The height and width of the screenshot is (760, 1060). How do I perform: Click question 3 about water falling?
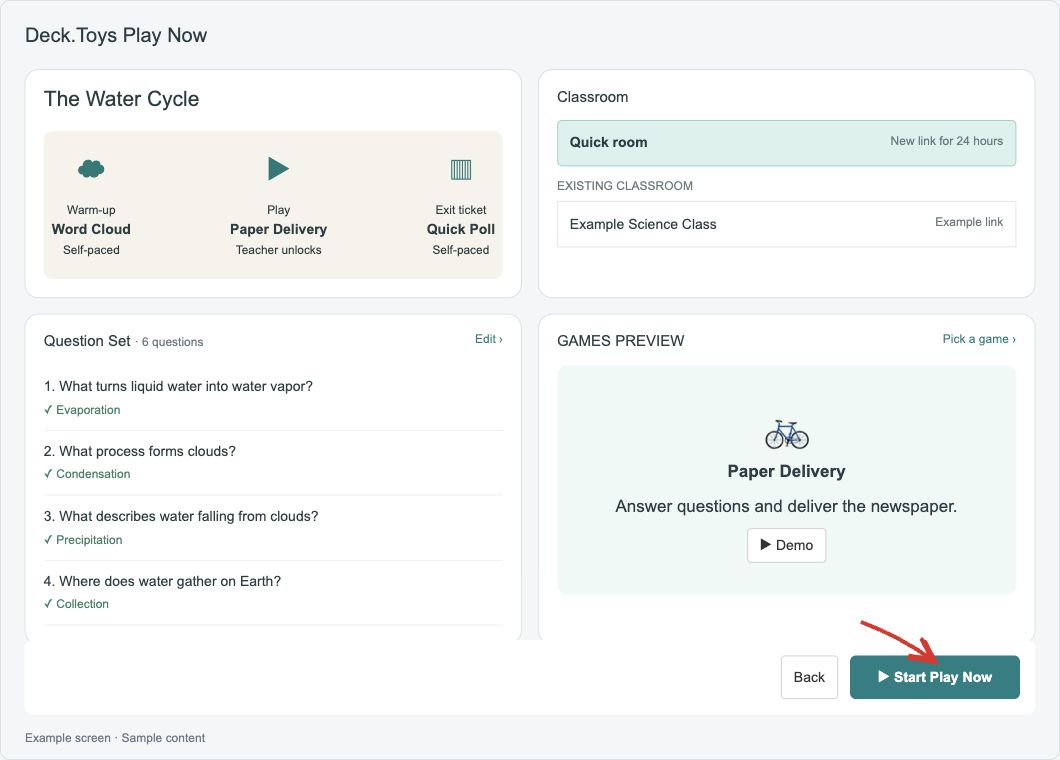pyautogui.click(x=181, y=516)
